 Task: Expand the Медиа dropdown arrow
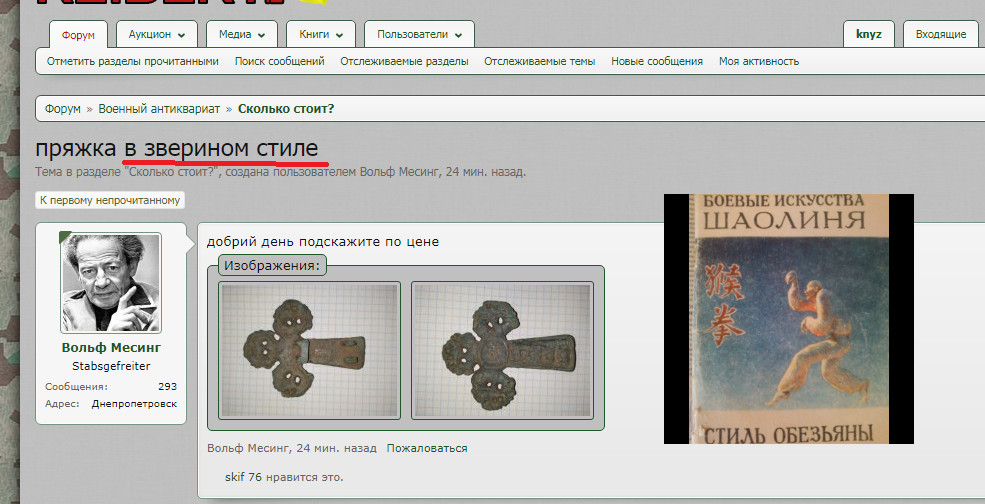click(x=261, y=36)
